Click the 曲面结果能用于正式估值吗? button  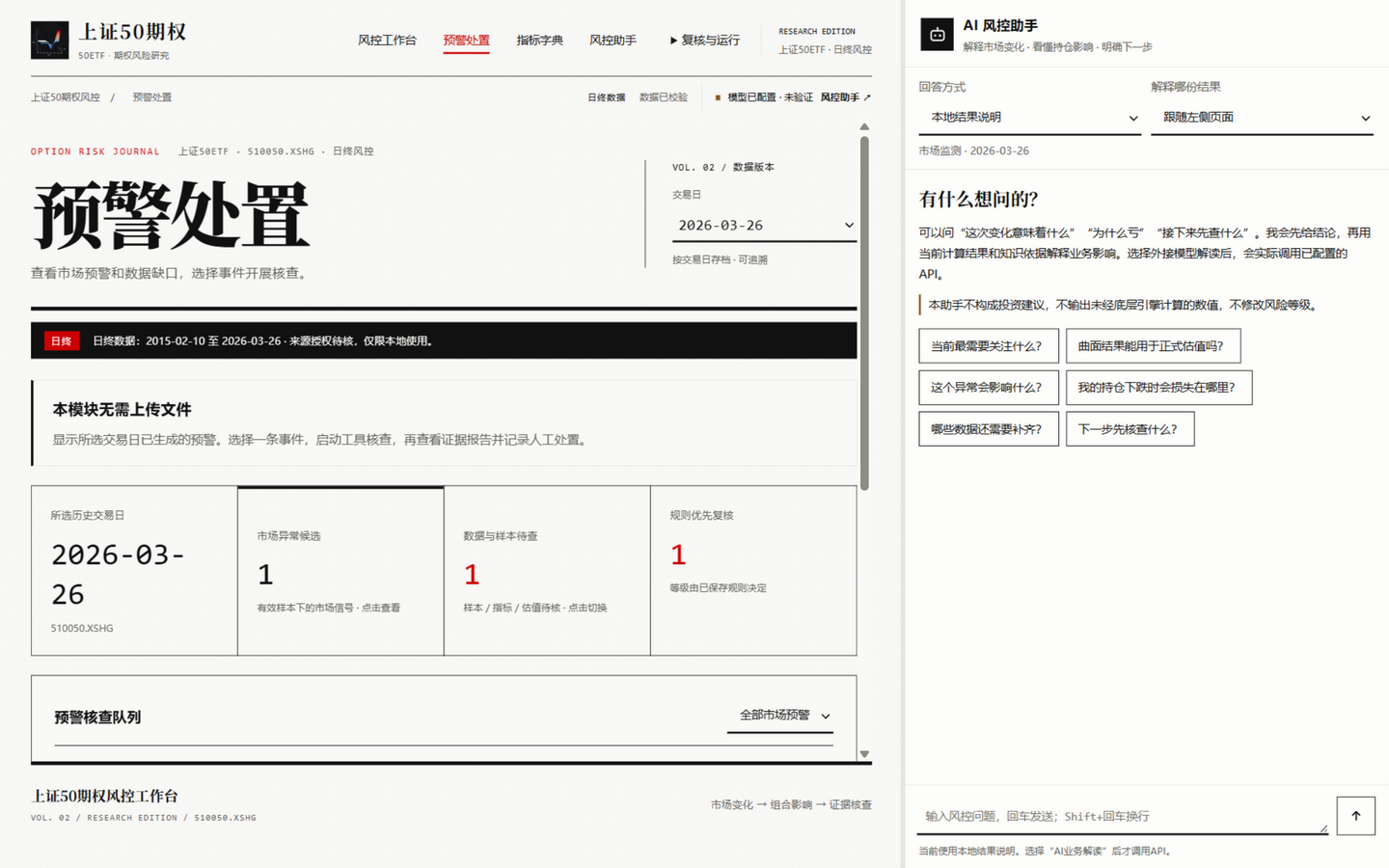click(x=1153, y=346)
